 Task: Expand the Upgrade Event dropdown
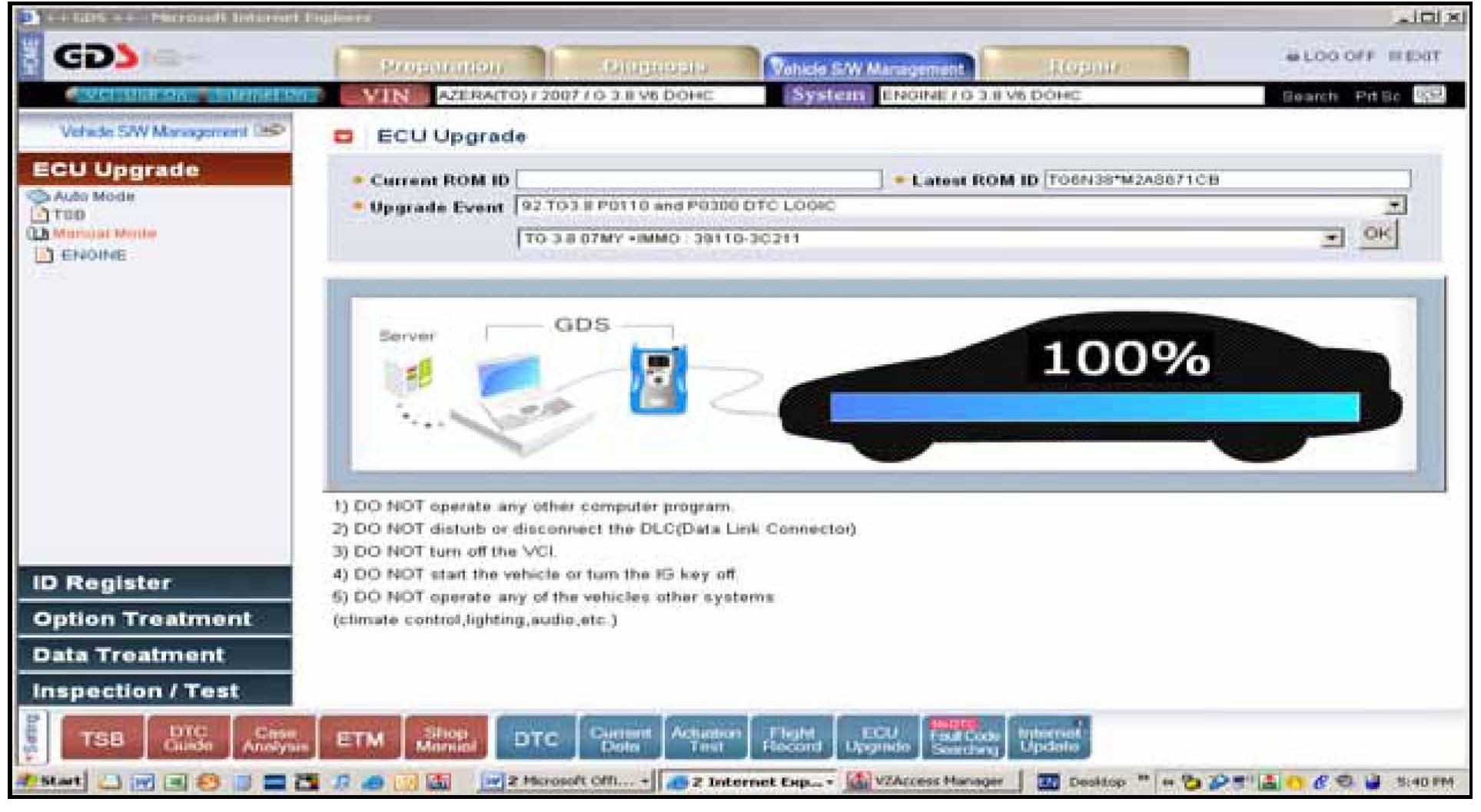pos(1394,206)
